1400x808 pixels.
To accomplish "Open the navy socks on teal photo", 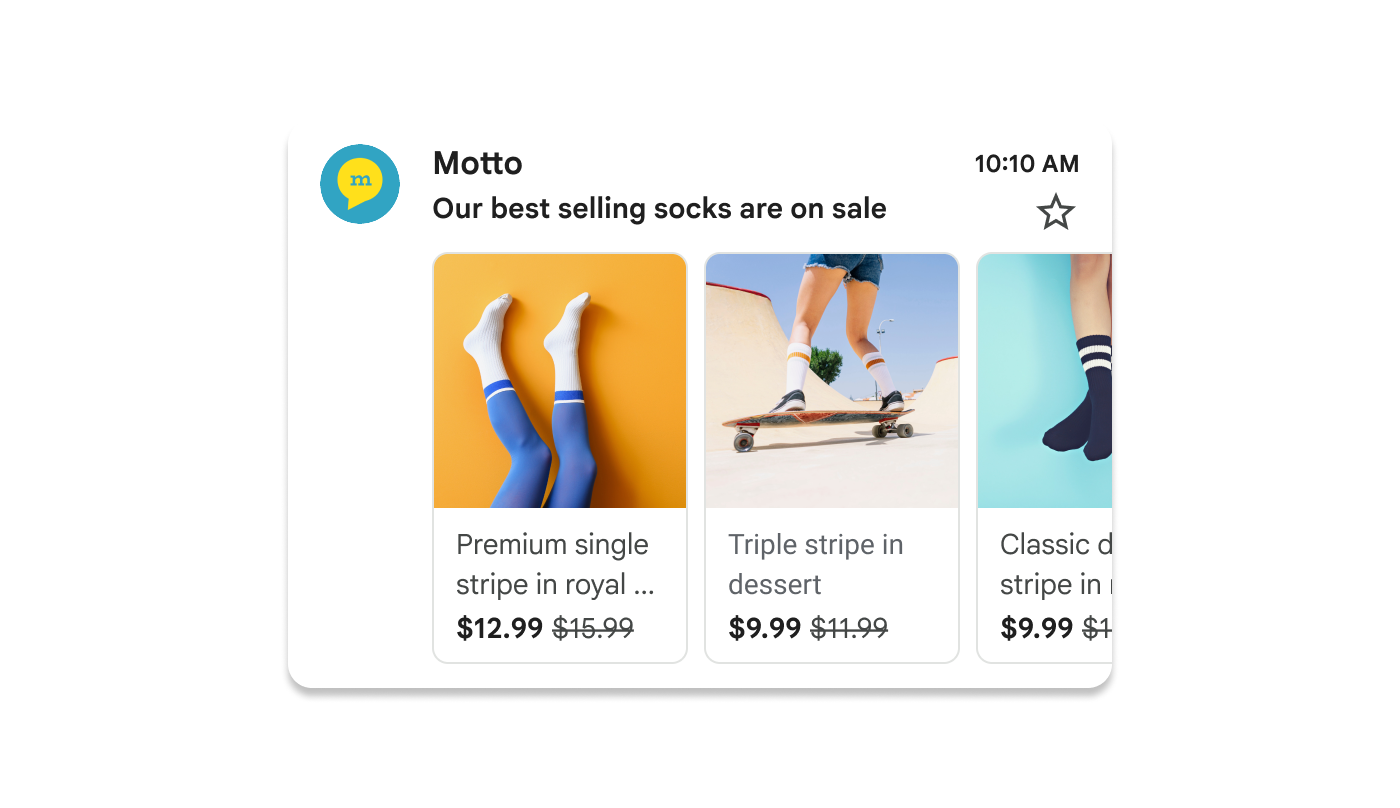I will coord(1044,380).
